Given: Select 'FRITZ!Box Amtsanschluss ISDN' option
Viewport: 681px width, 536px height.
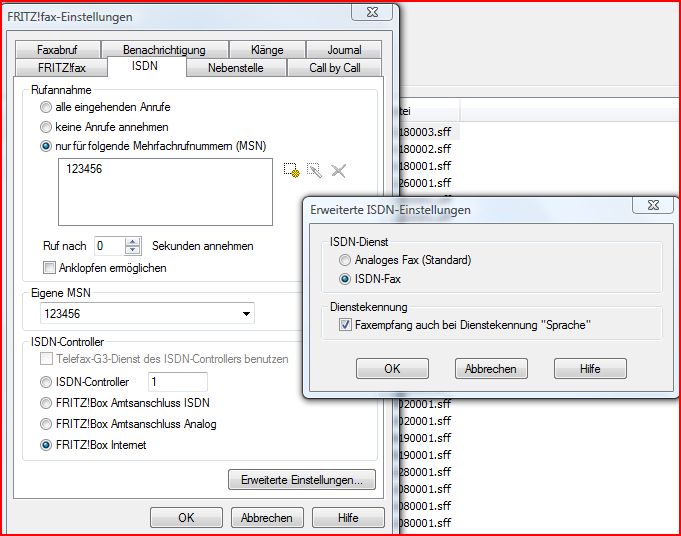Looking at the screenshot, I should tap(46, 403).
